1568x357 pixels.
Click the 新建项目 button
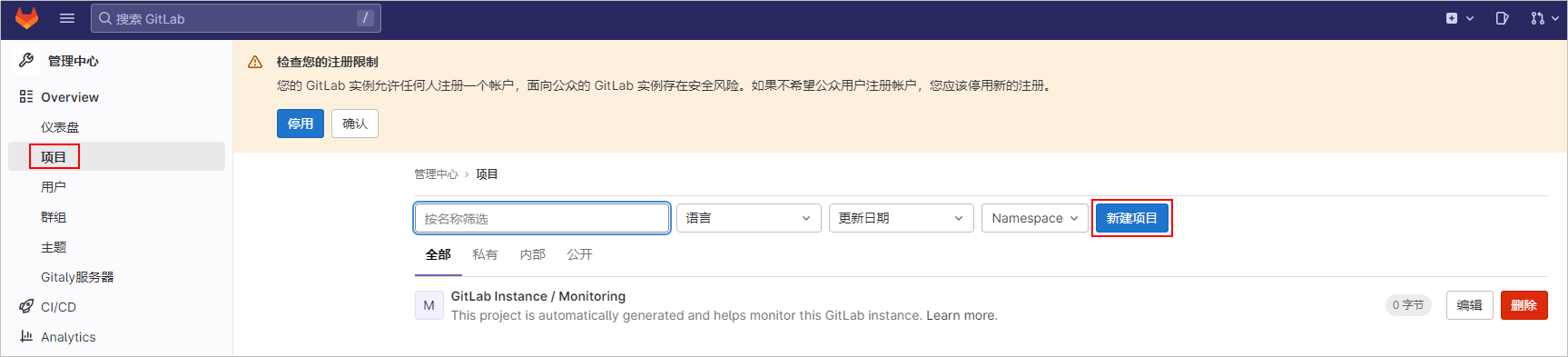(x=1132, y=218)
